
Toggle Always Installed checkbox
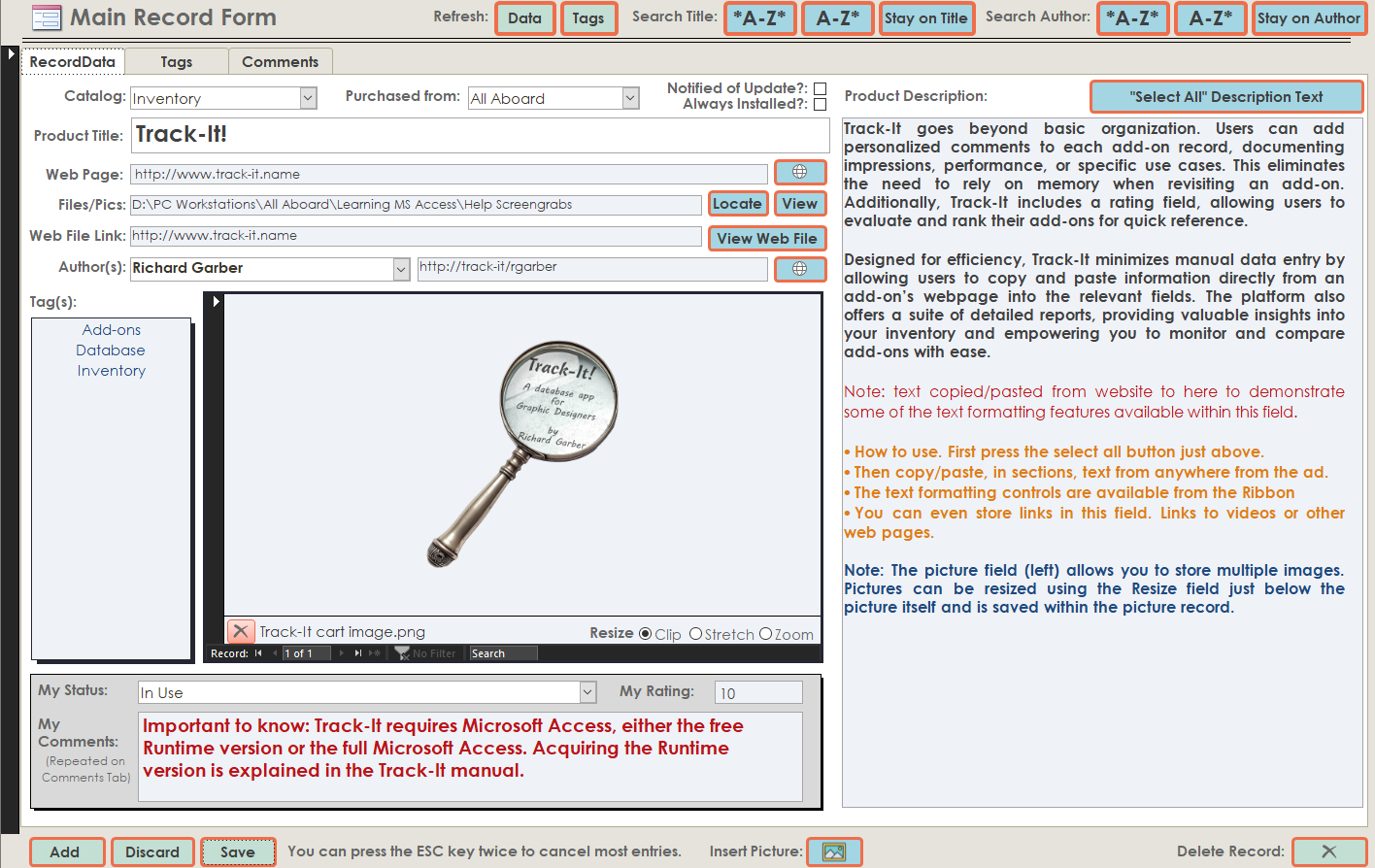click(820, 104)
